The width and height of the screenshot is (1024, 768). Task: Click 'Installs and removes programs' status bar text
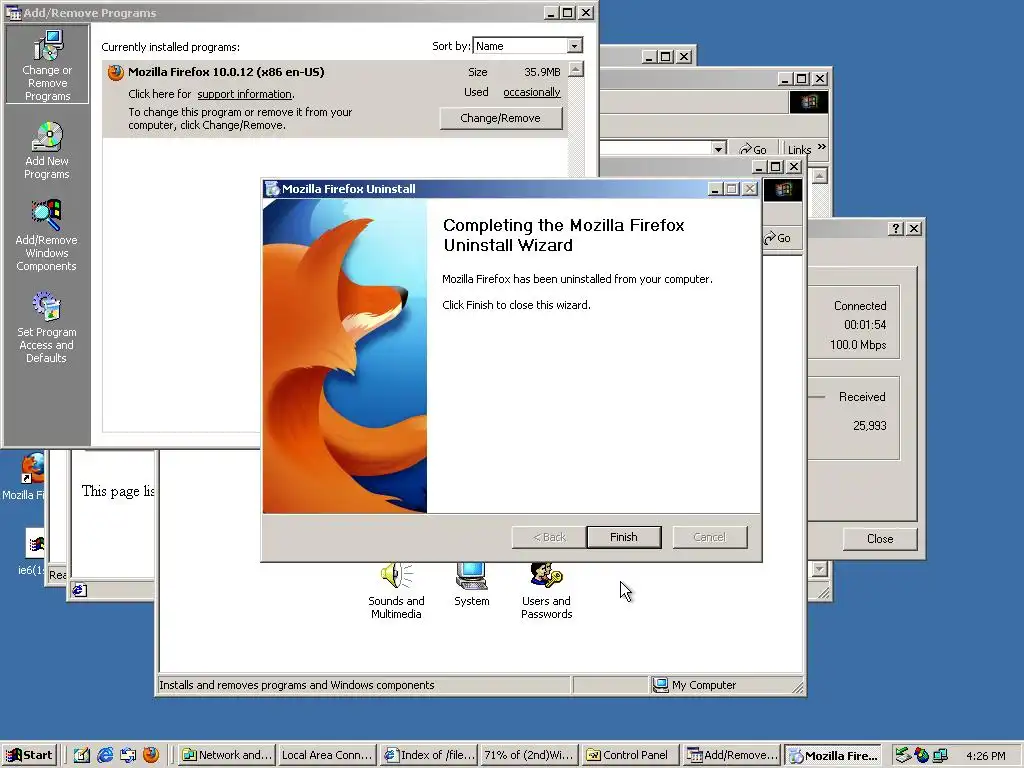pyautogui.click(x=296, y=685)
